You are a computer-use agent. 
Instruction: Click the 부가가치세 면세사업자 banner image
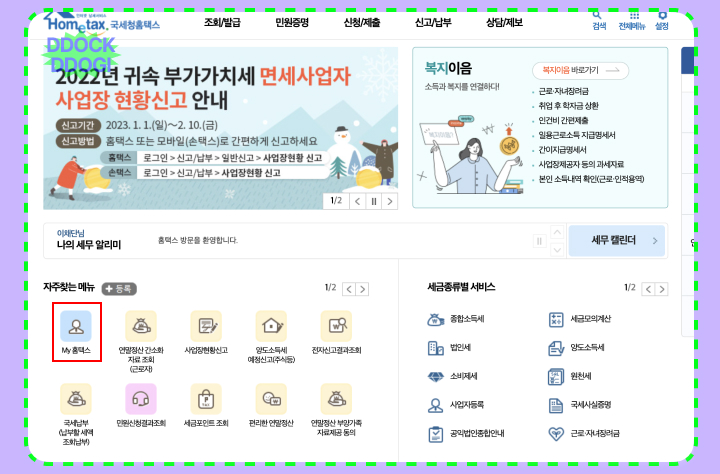[220, 128]
